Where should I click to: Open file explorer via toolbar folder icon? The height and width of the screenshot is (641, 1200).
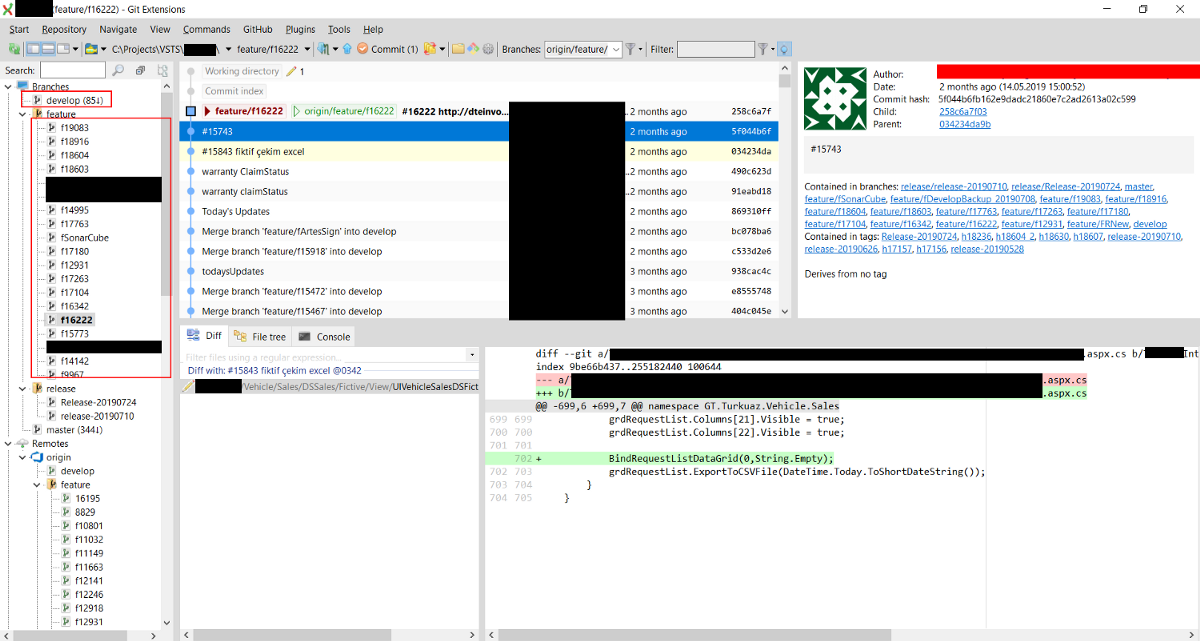457,49
